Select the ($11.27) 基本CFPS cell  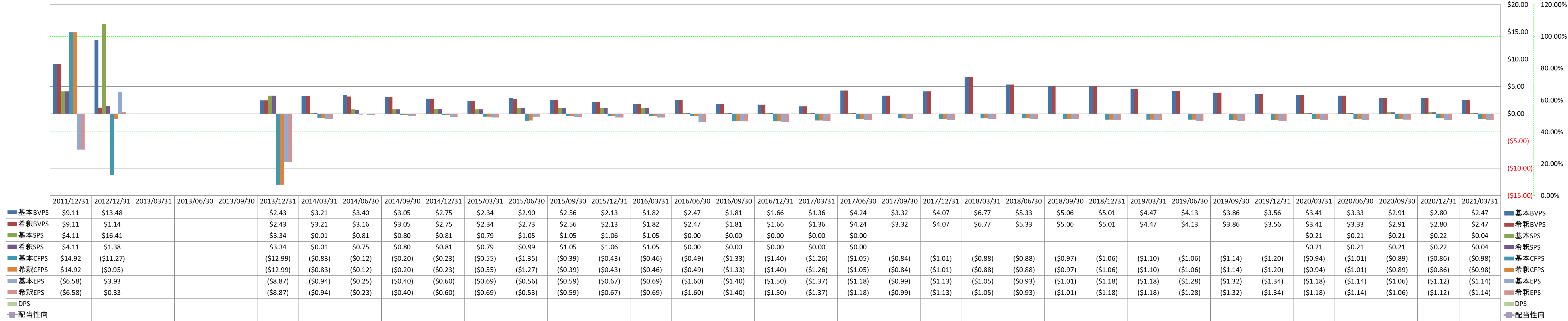tap(112, 258)
